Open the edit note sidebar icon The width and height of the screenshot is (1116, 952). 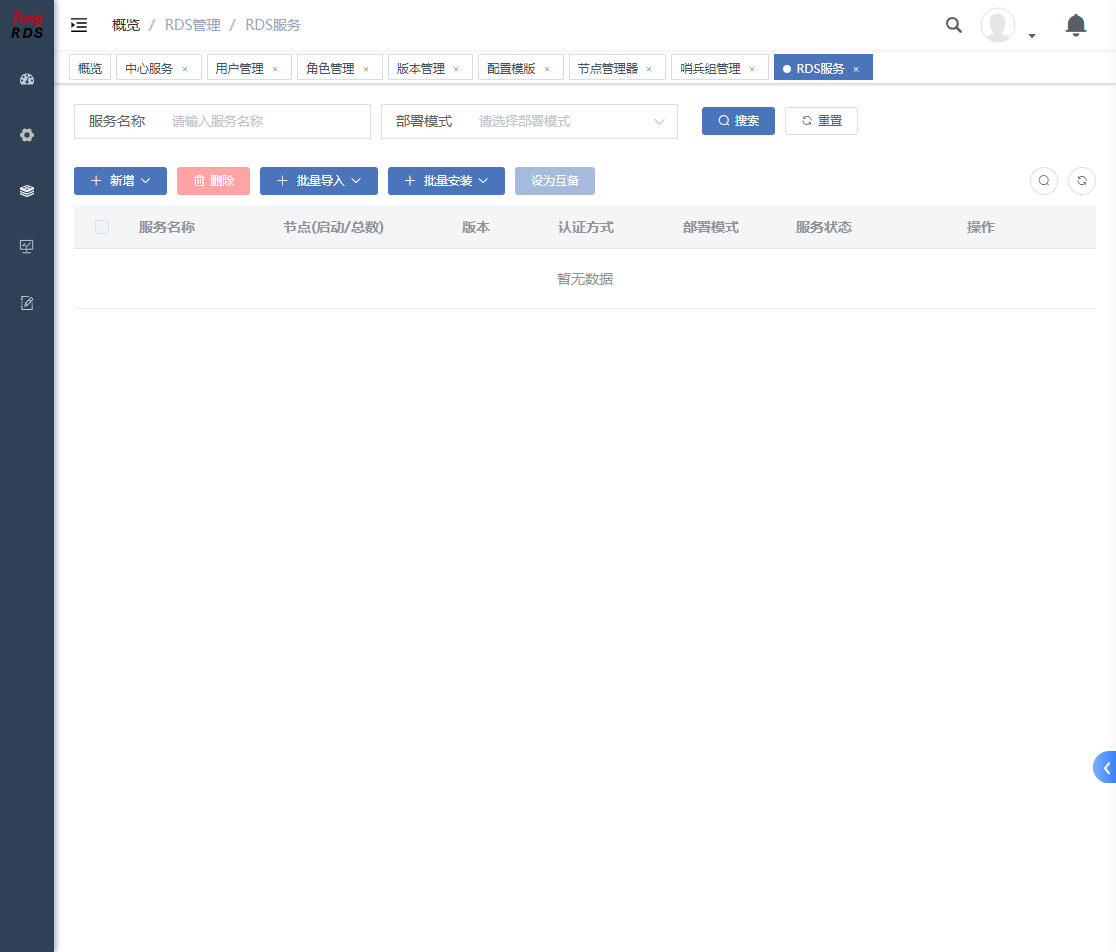click(27, 303)
